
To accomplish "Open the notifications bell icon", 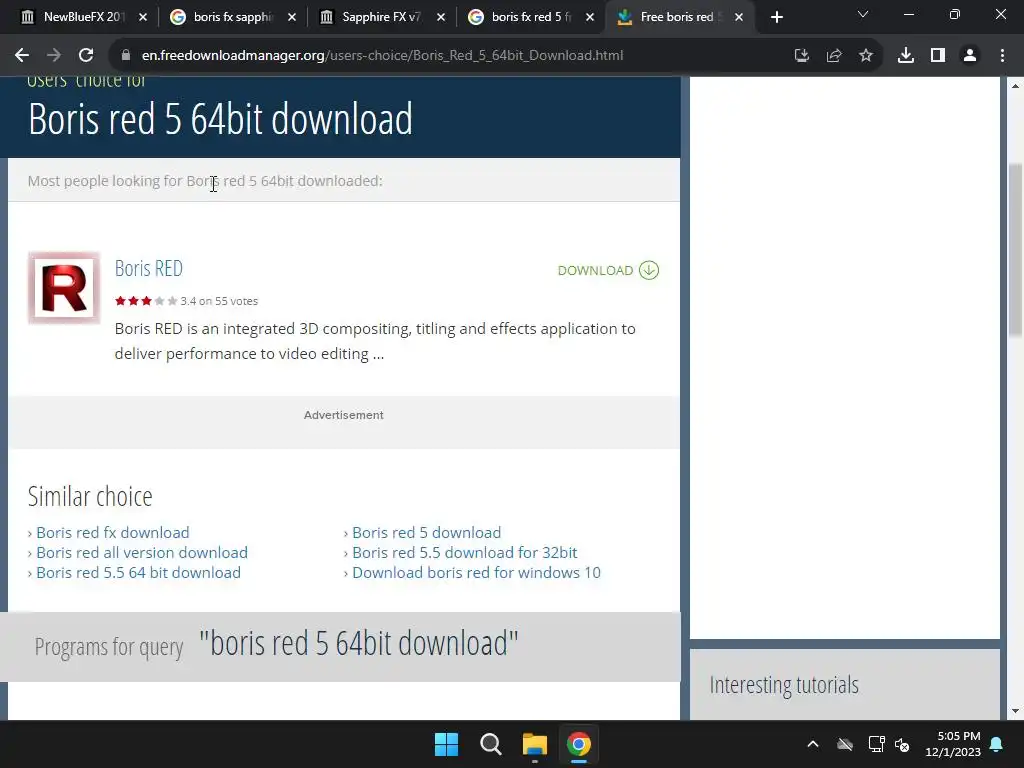I will 997,744.
